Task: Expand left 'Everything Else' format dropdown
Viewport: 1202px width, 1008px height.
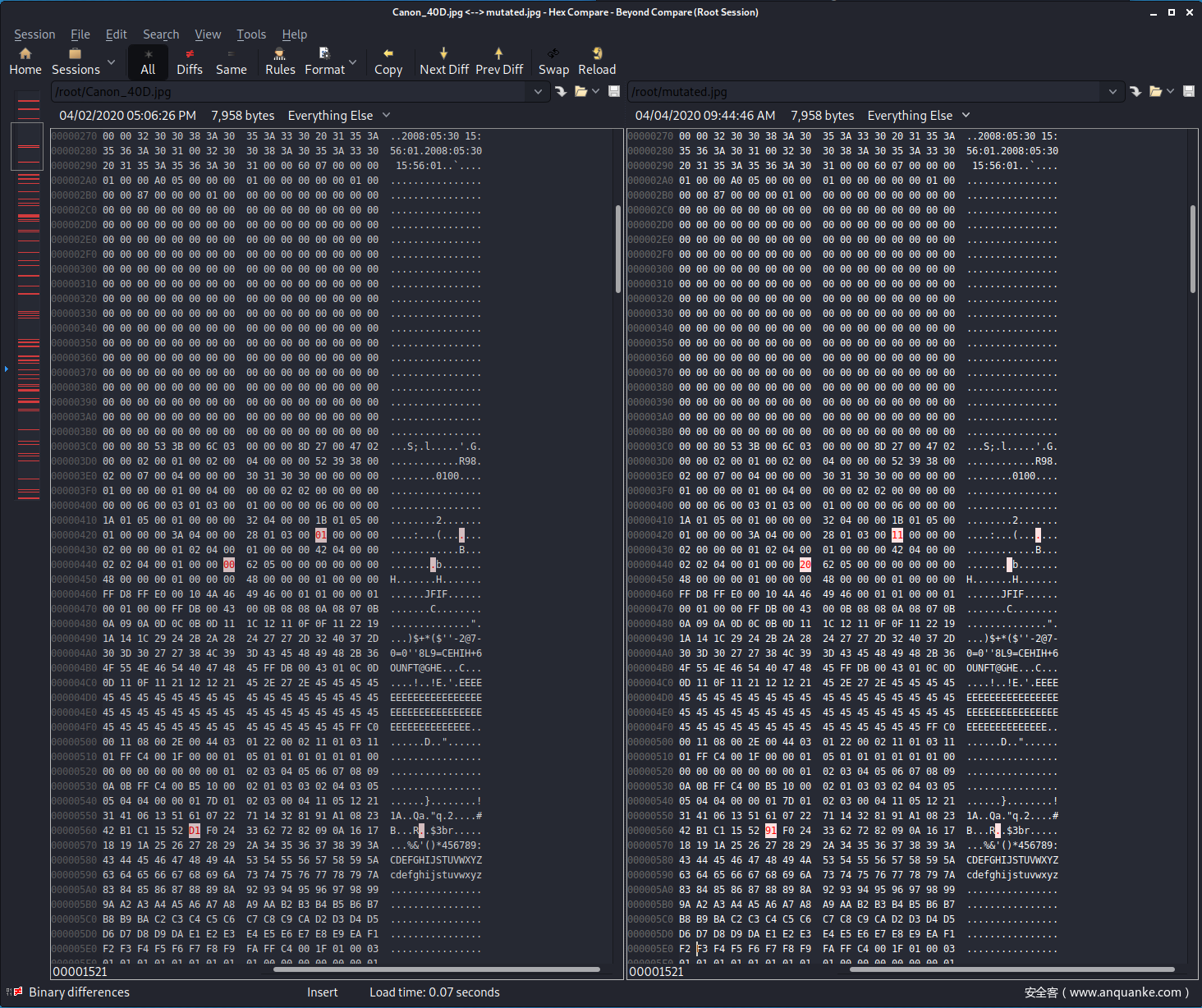Action: (387, 115)
